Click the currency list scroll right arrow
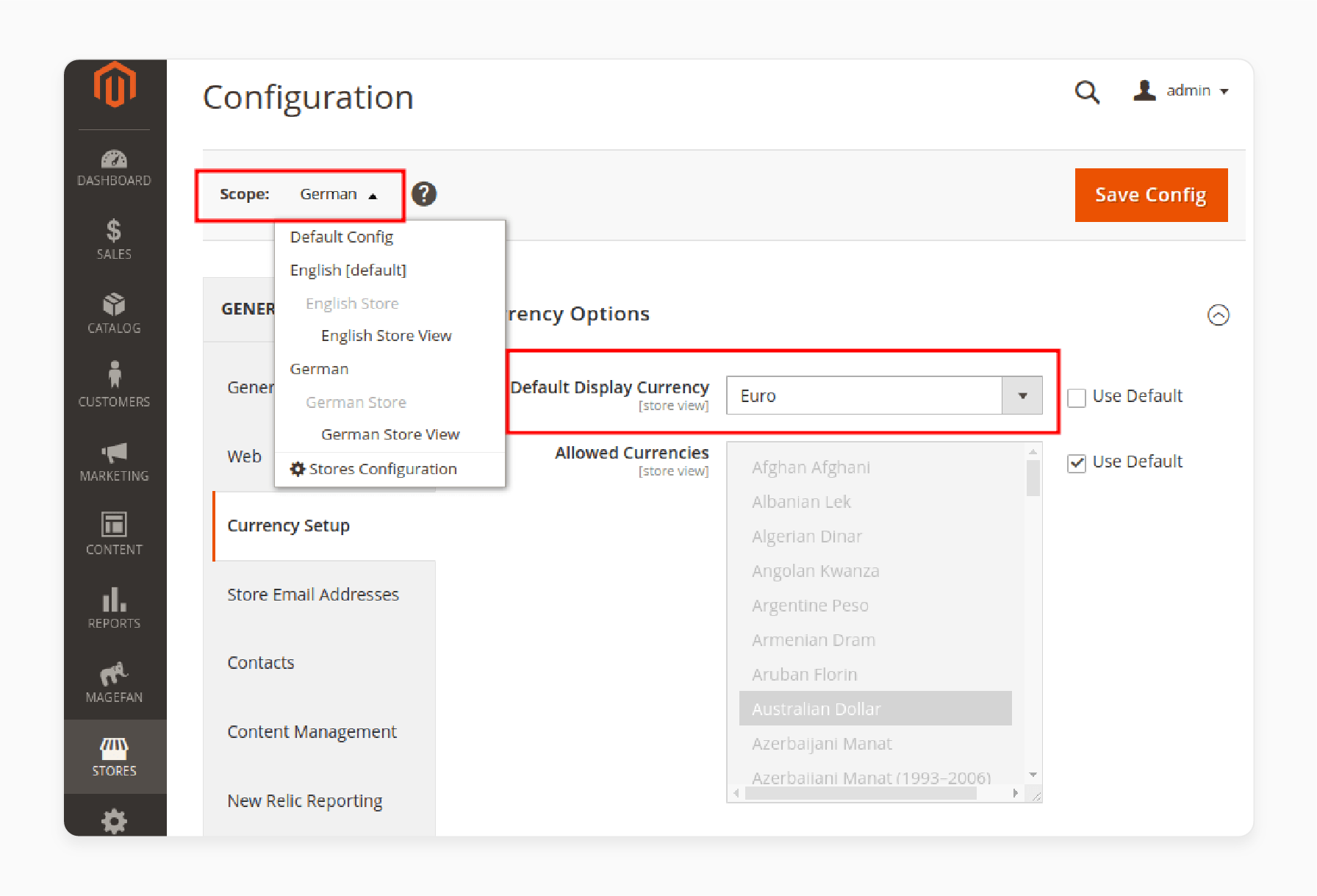This screenshot has height=896, width=1317. pyautogui.click(x=1015, y=793)
